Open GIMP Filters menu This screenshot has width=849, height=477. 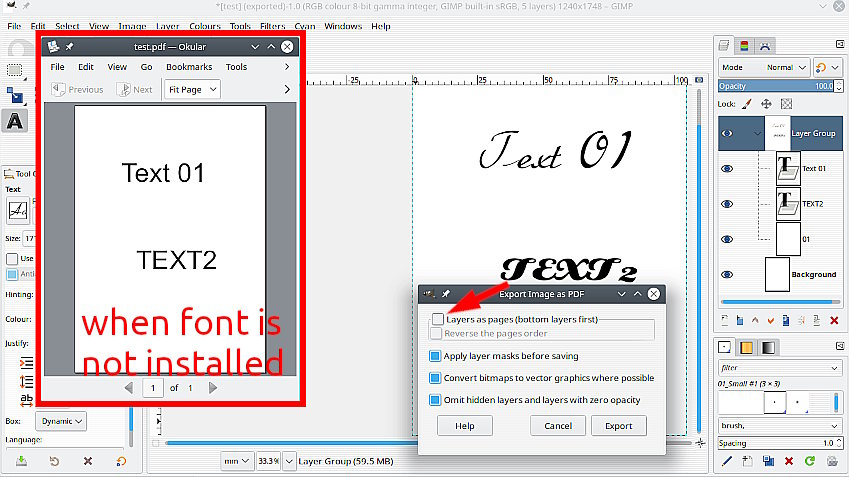(272, 26)
